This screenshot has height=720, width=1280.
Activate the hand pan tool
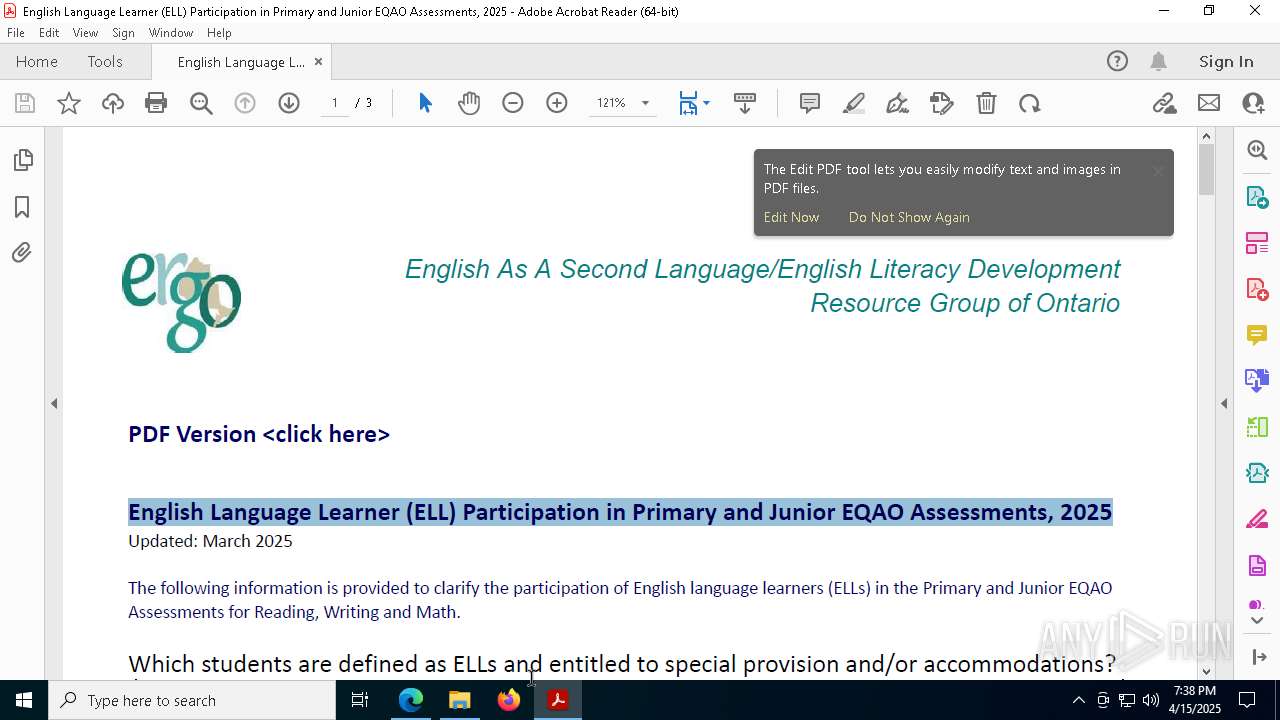469,103
